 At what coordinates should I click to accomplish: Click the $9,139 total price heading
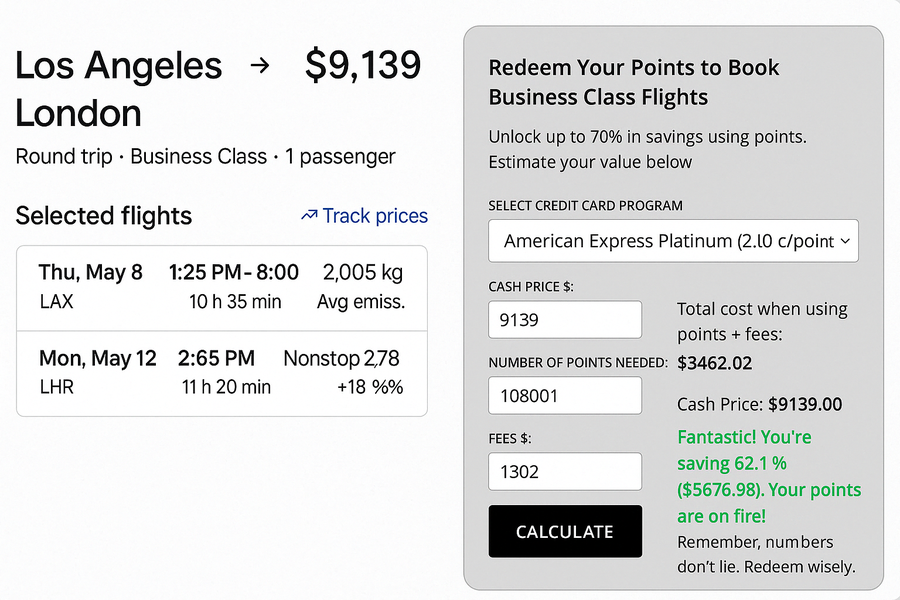(x=363, y=66)
